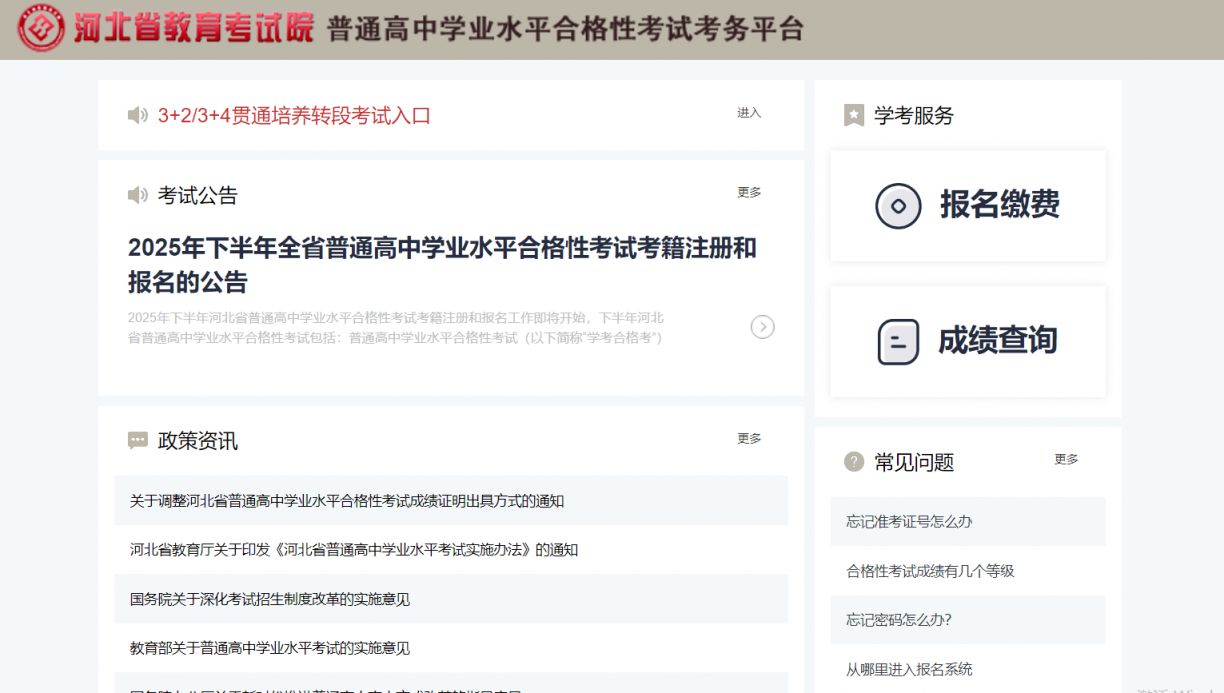Screen dimensions: 1224x693
Task: Open 更多 beside 常见问题
Action: [1065, 460]
